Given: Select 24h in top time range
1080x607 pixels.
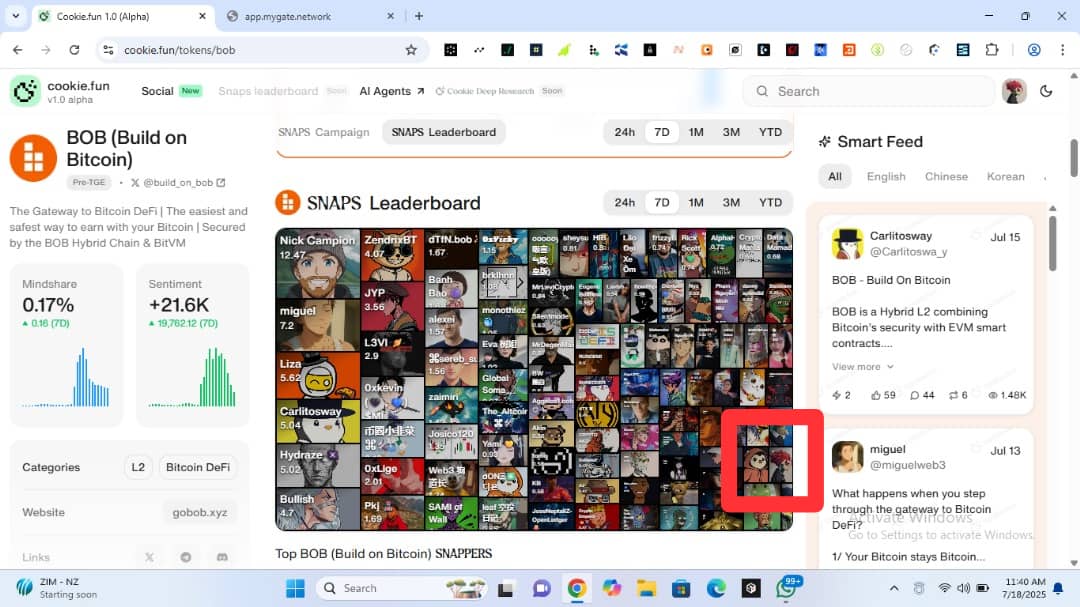Looking at the screenshot, I should [x=625, y=132].
